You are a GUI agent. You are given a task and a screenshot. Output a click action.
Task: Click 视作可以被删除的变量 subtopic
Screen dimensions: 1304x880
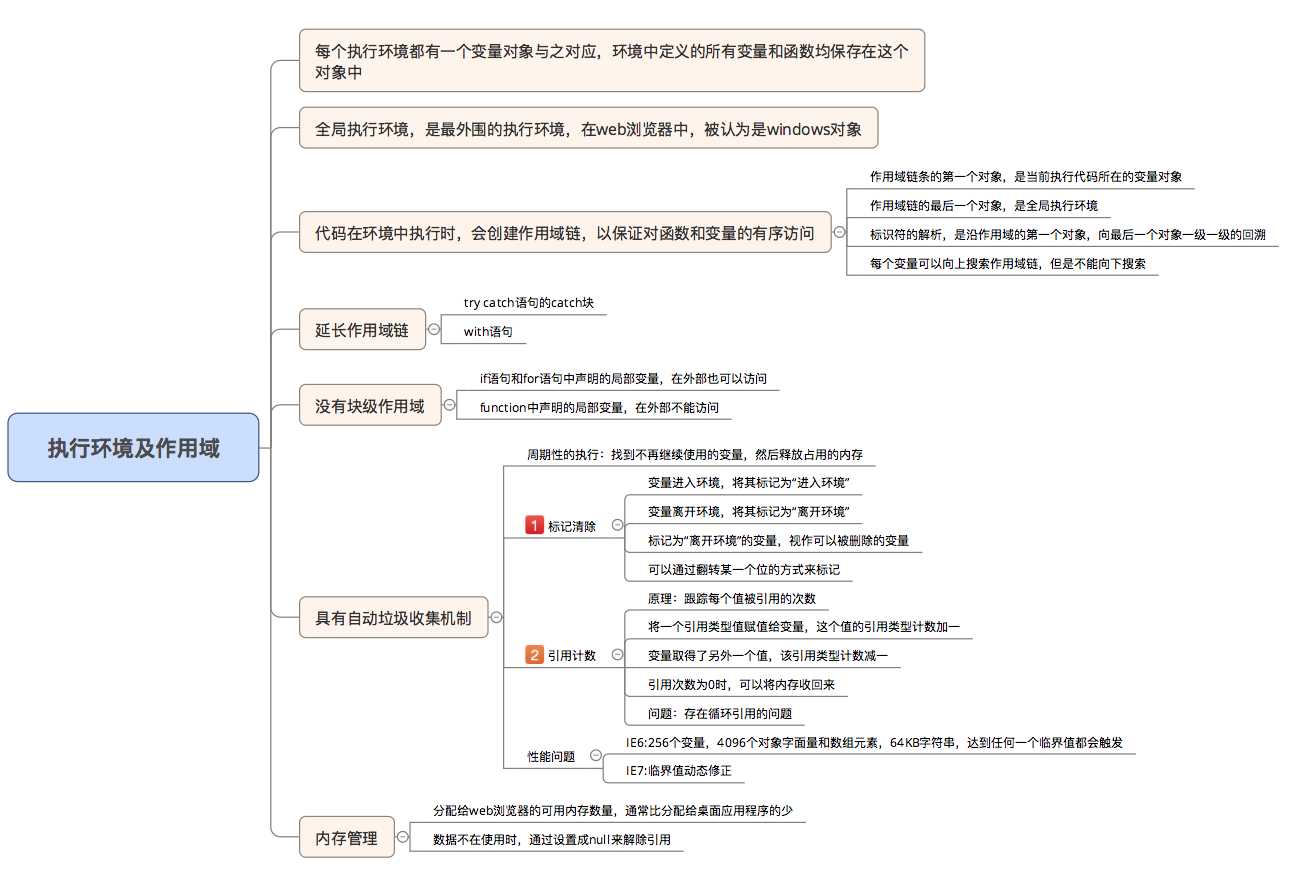[778, 540]
